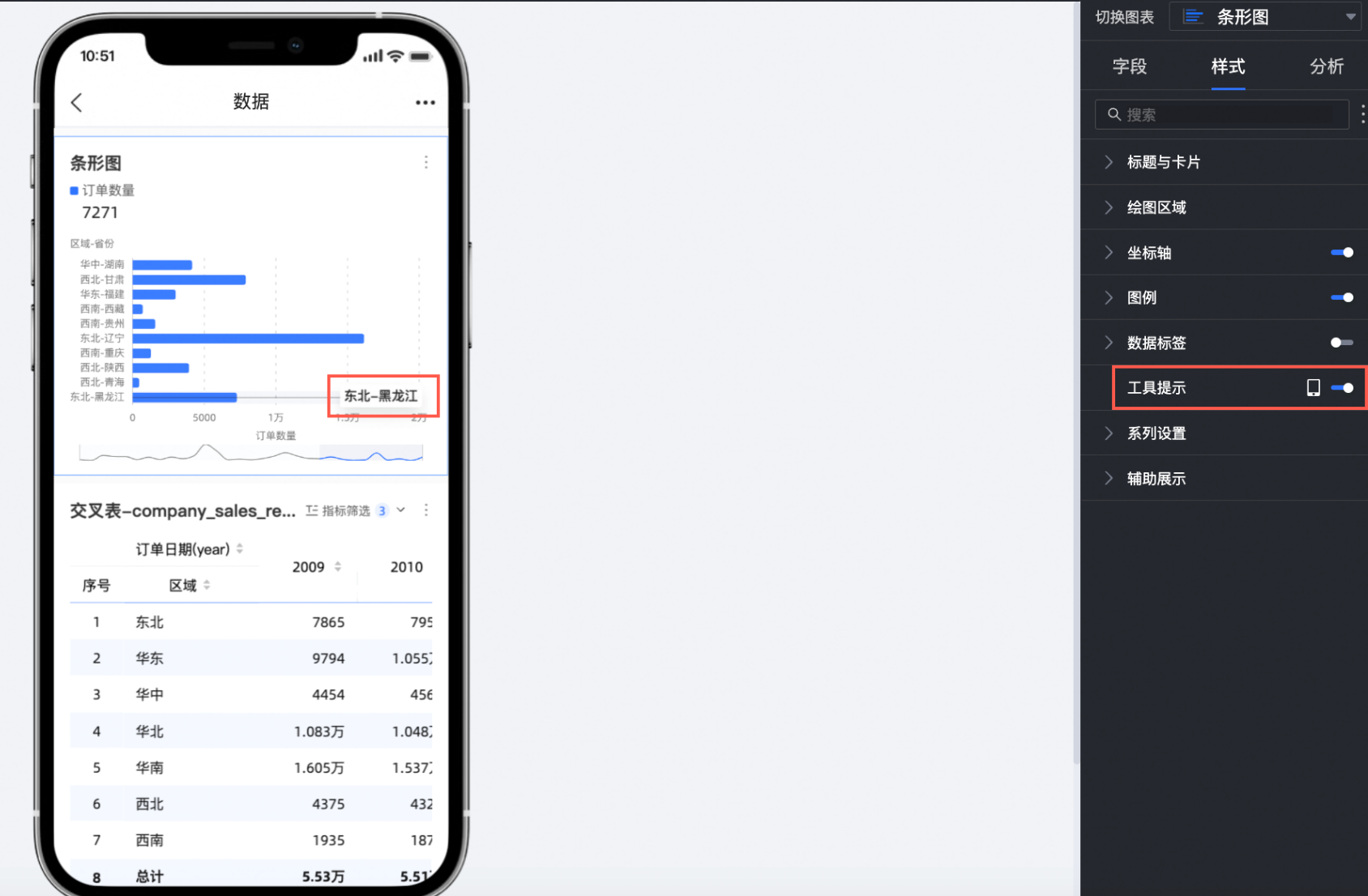
Task: Switch to the 分析 tab
Action: [1326, 66]
